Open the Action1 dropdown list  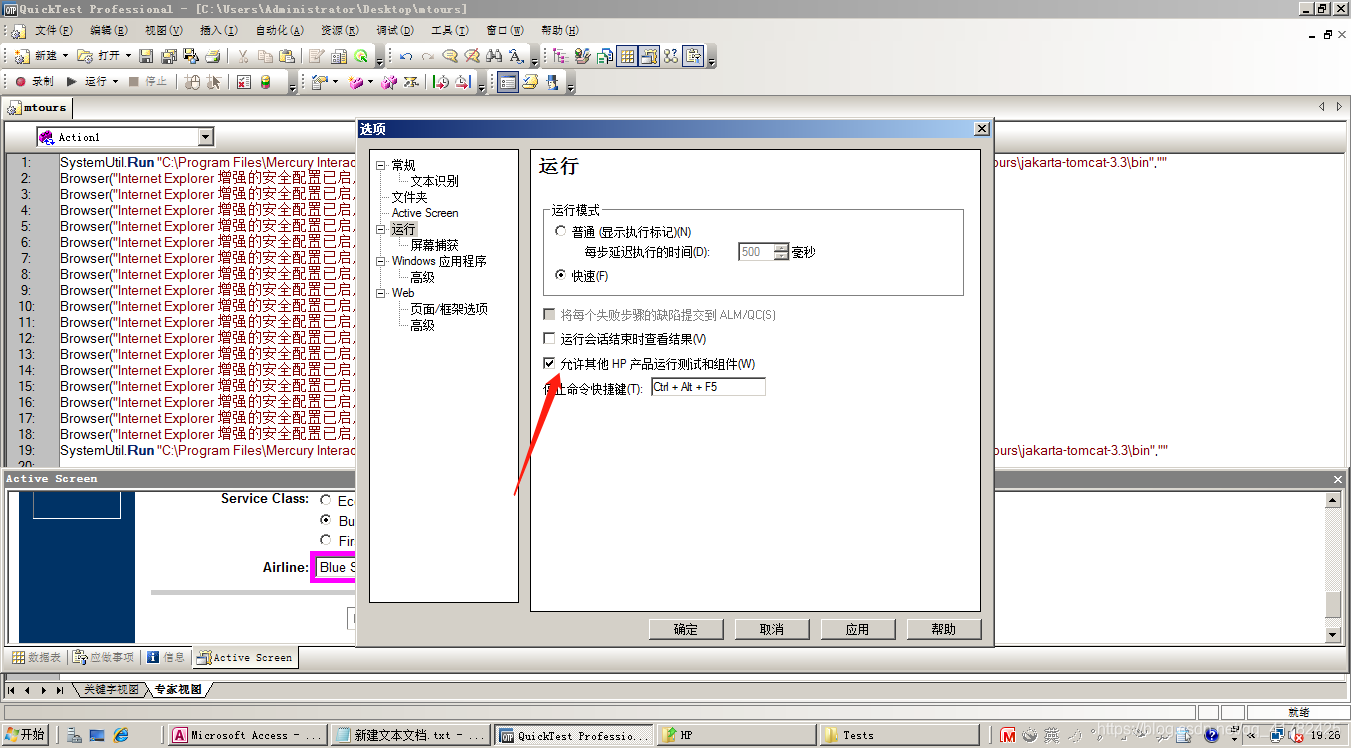[x=206, y=137]
